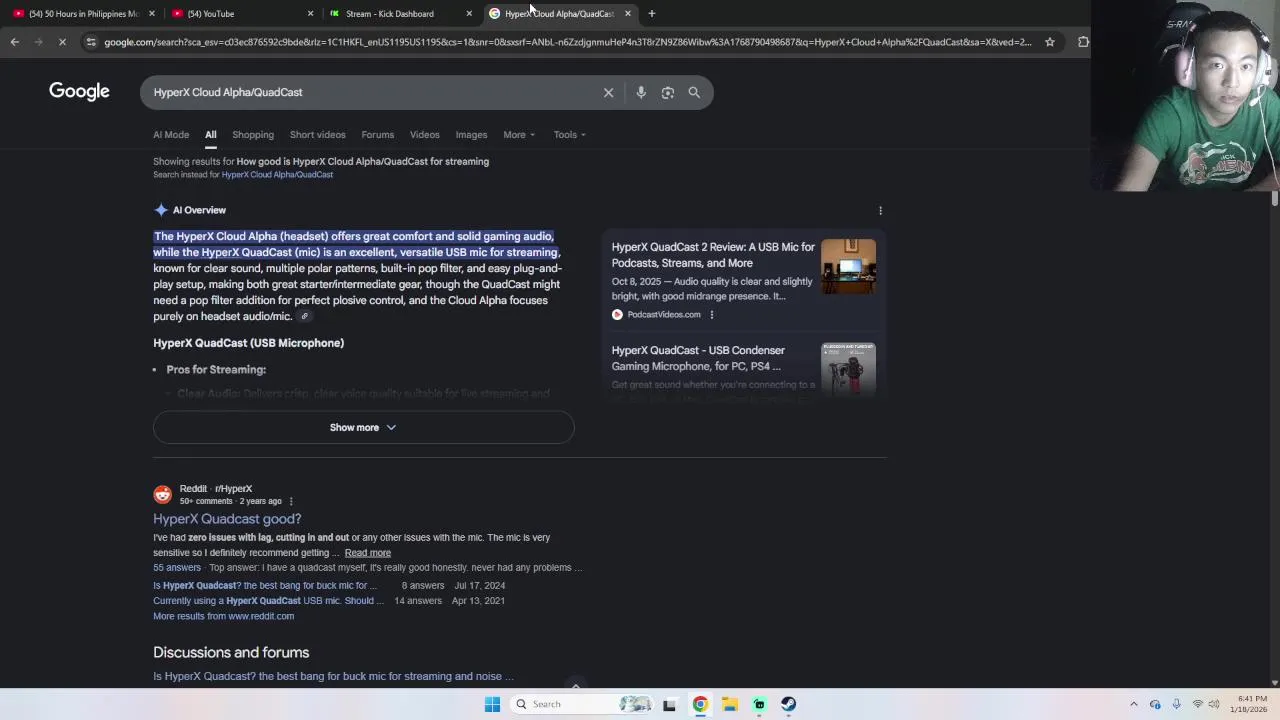
Task: Close the '50 Hours in Philippines' tab
Action: pos(152,14)
